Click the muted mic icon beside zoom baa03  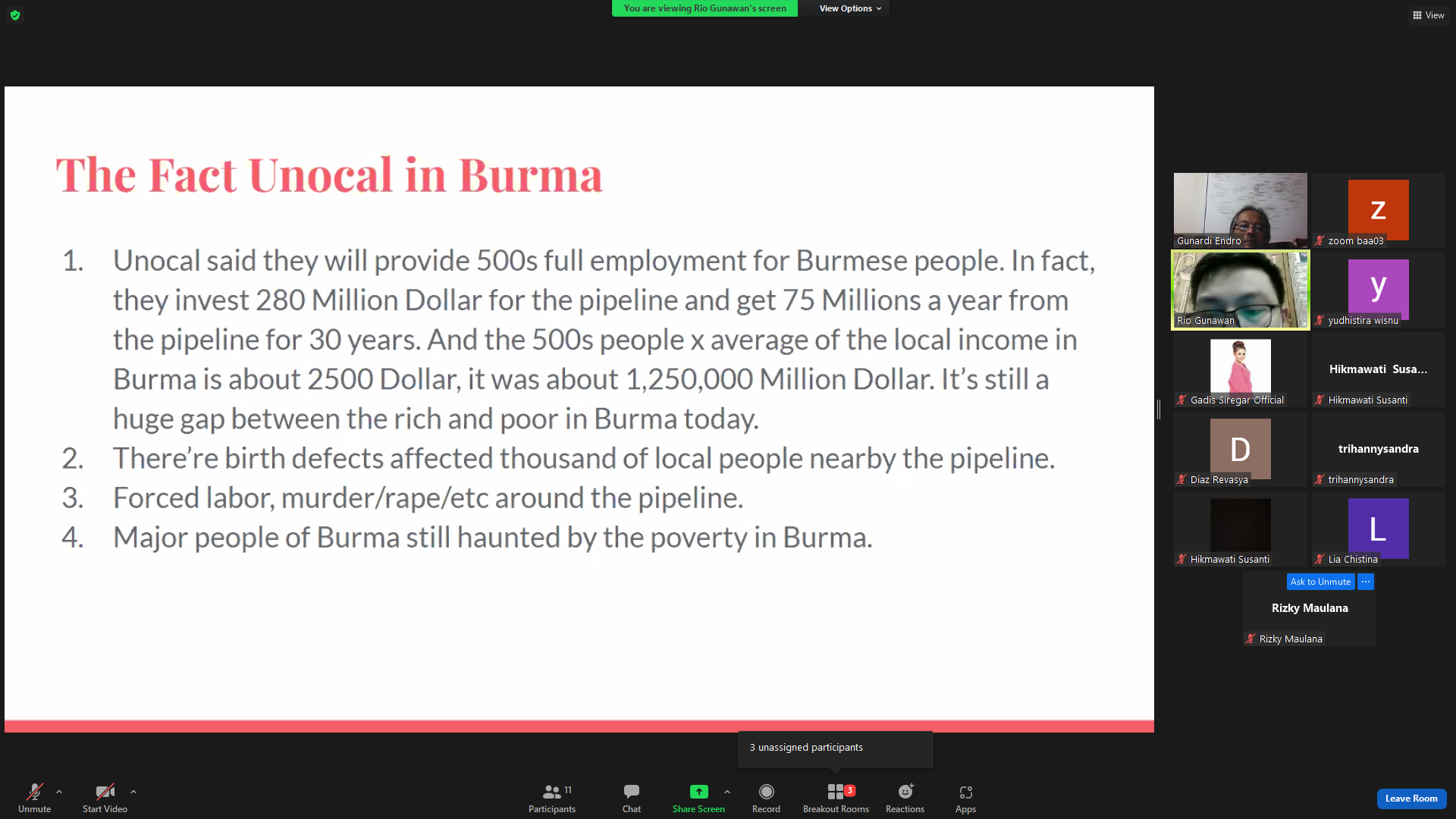[x=1320, y=240]
